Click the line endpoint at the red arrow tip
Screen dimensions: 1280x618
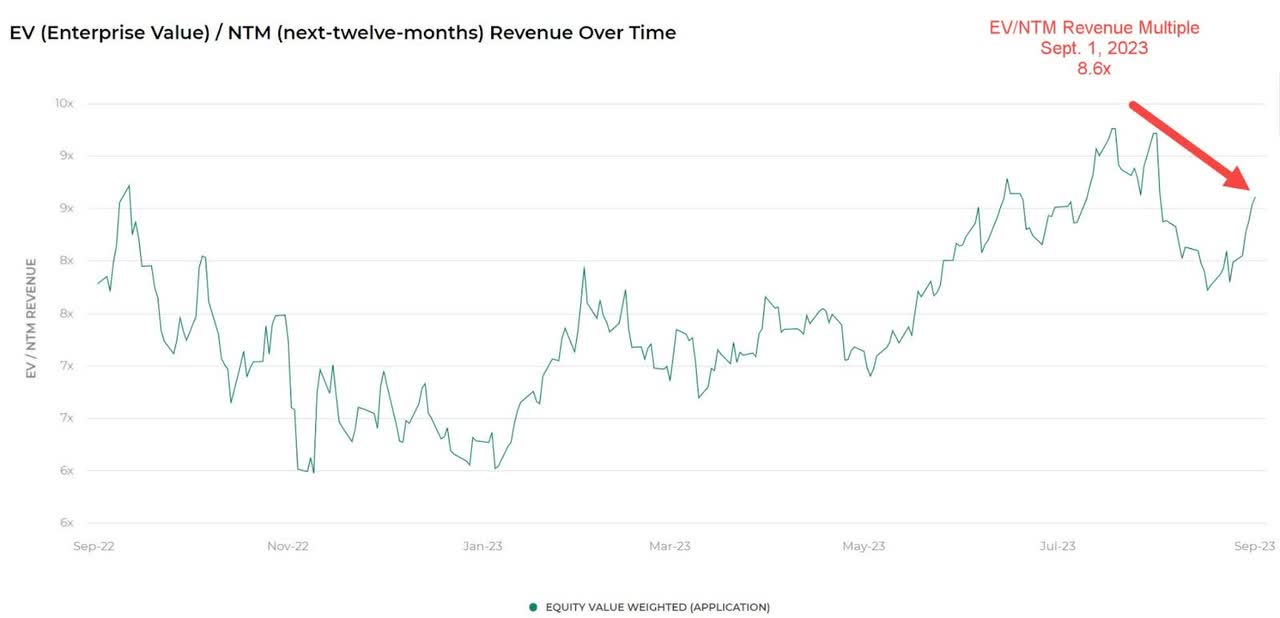[1254, 197]
